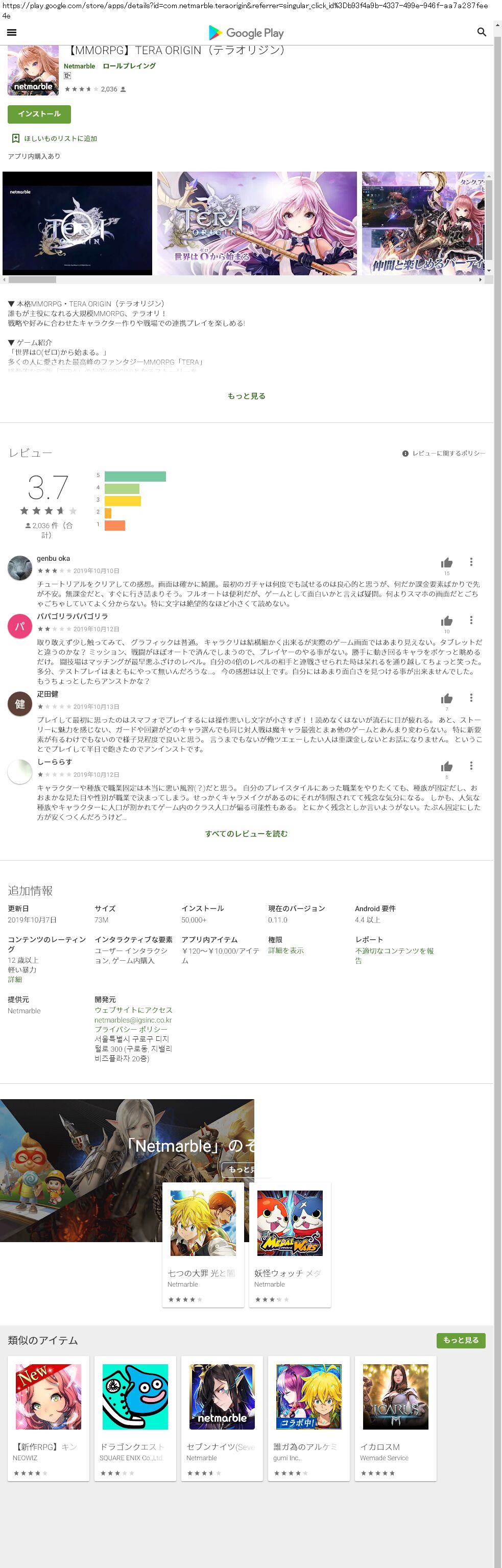Open the content rating 詳細 link
This screenshot has width=502, height=1568.
tap(15, 980)
